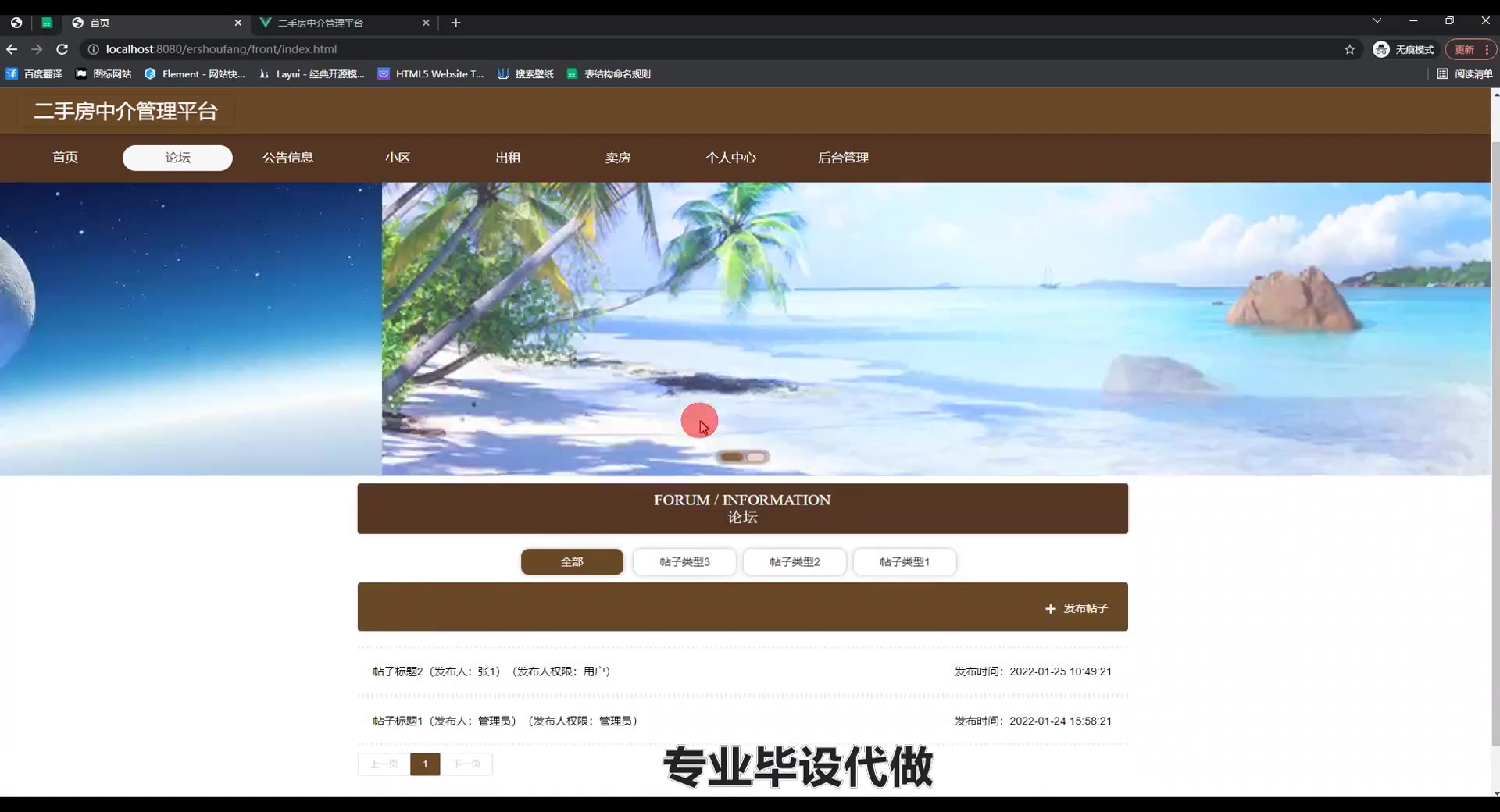Open the post titled 帖子标题2
The width and height of the screenshot is (1500, 812).
coord(742,671)
